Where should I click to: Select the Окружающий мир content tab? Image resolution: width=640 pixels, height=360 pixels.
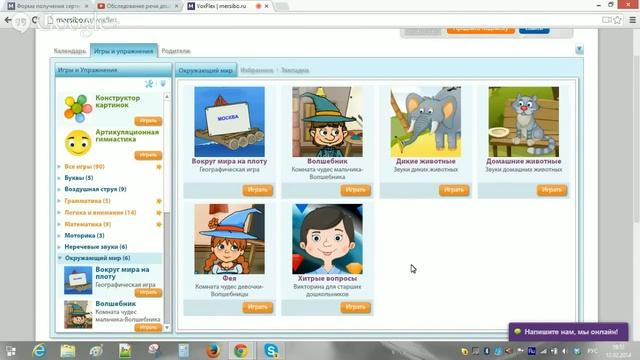(206, 70)
